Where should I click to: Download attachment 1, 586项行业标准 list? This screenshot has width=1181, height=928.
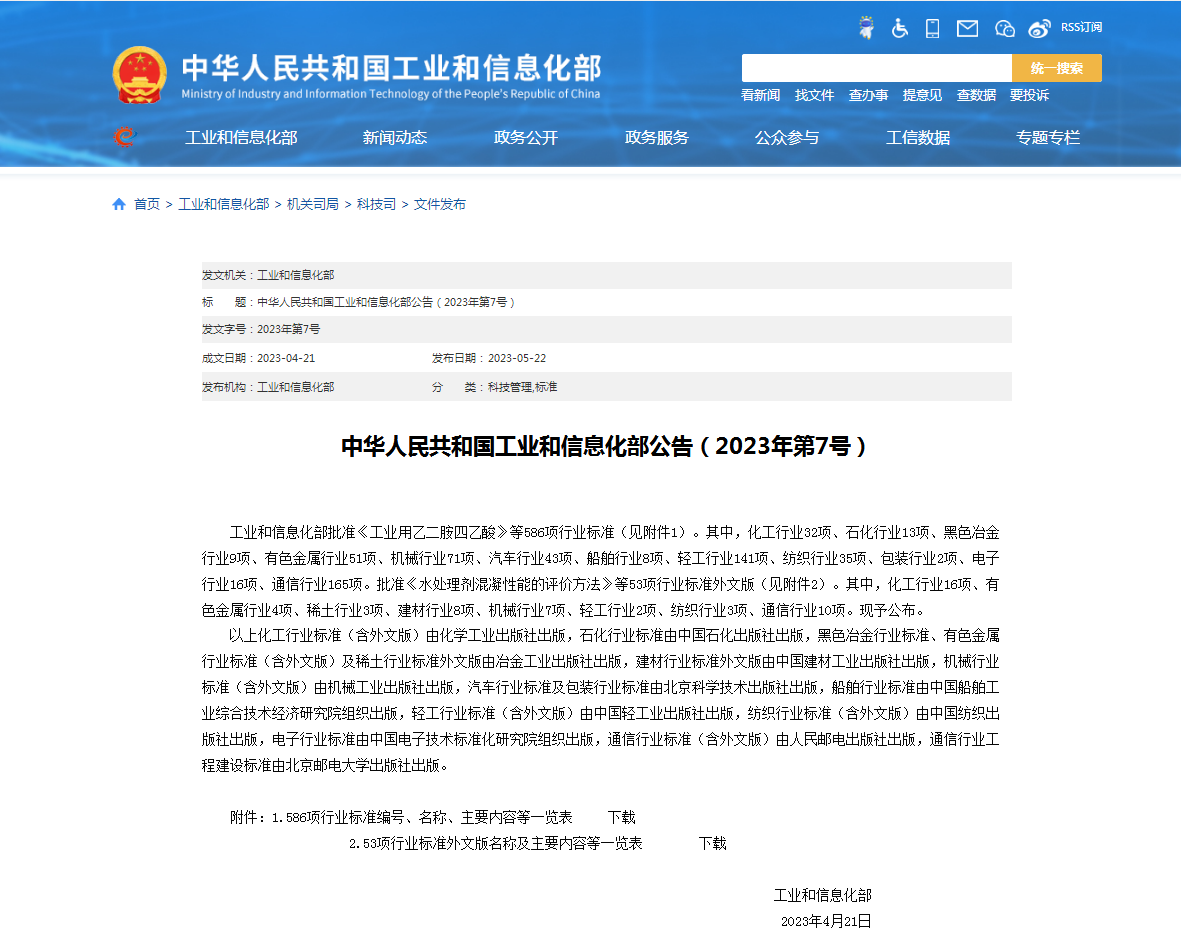pos(621,817)
